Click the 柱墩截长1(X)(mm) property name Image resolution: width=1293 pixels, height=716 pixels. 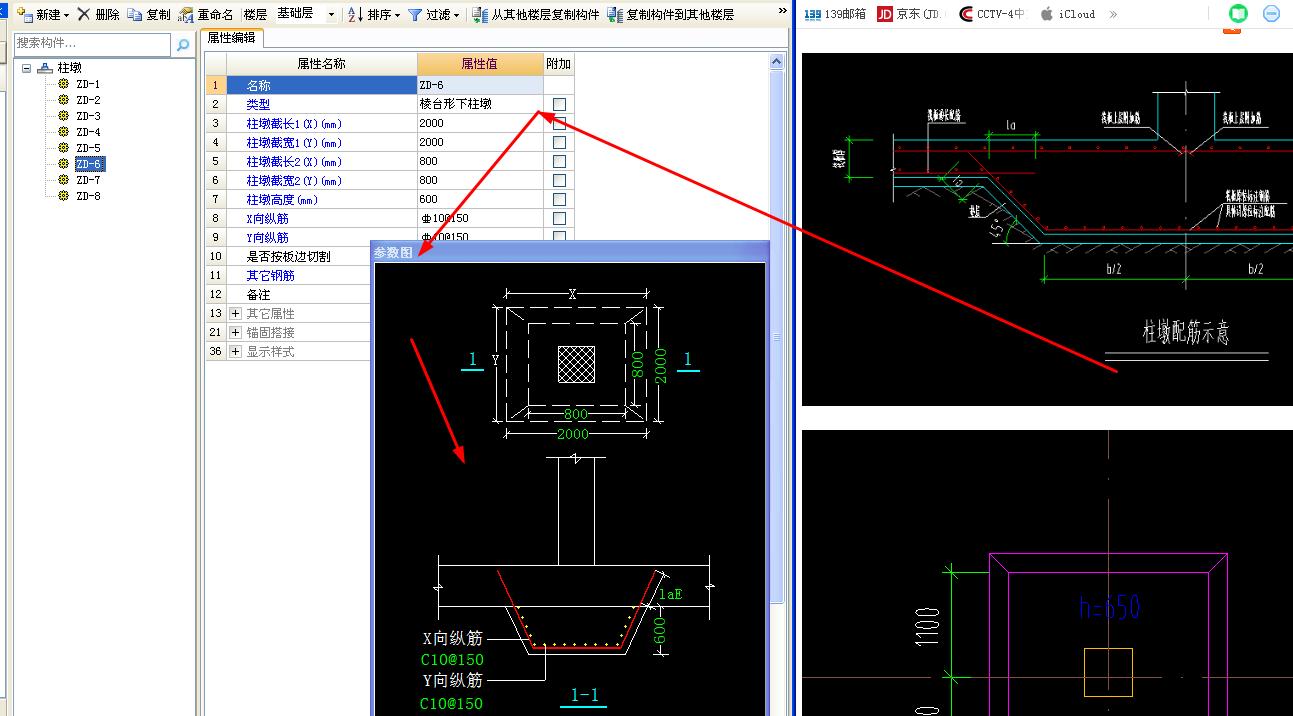(x=294, y=123)
